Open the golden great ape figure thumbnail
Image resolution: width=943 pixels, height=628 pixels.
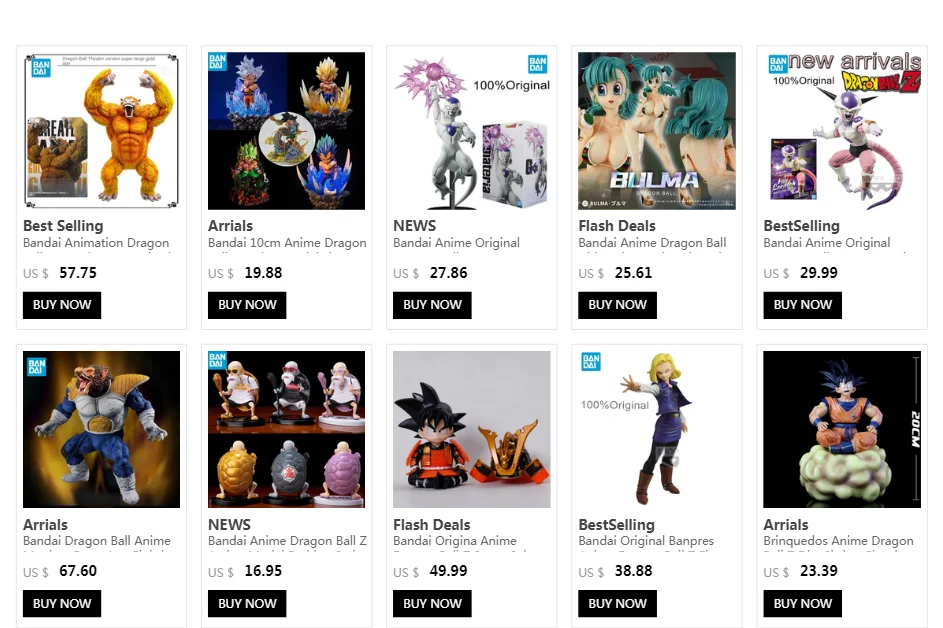pyautogui.click(x=101, y=131)
